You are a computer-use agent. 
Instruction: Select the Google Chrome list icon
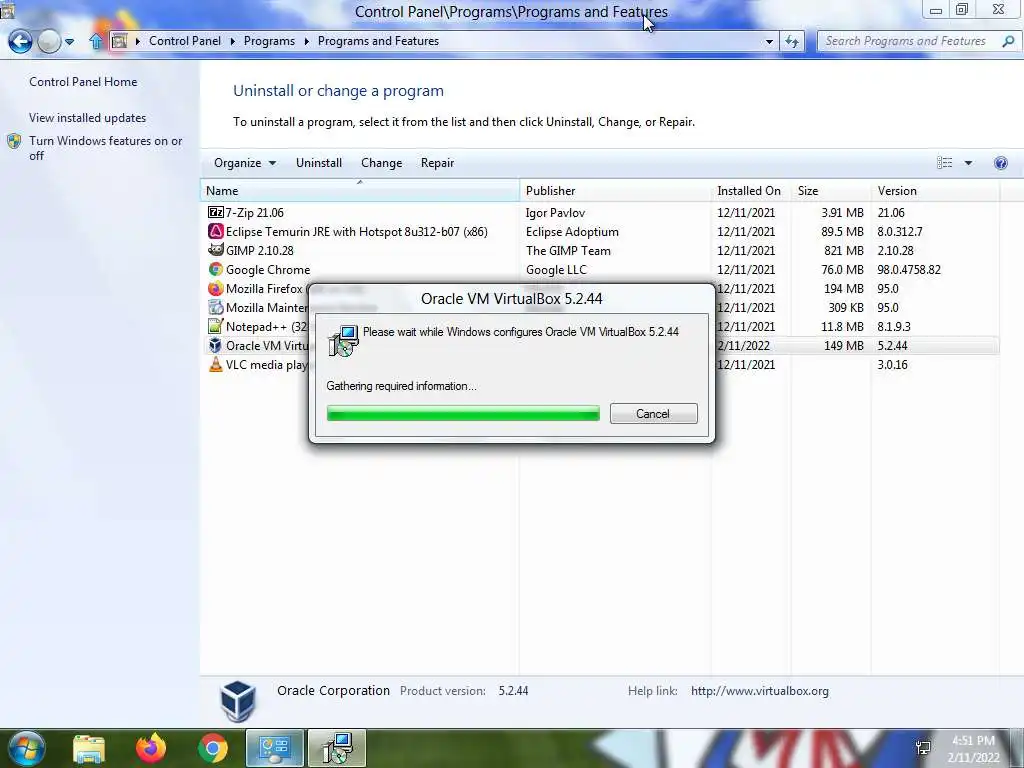216,269
